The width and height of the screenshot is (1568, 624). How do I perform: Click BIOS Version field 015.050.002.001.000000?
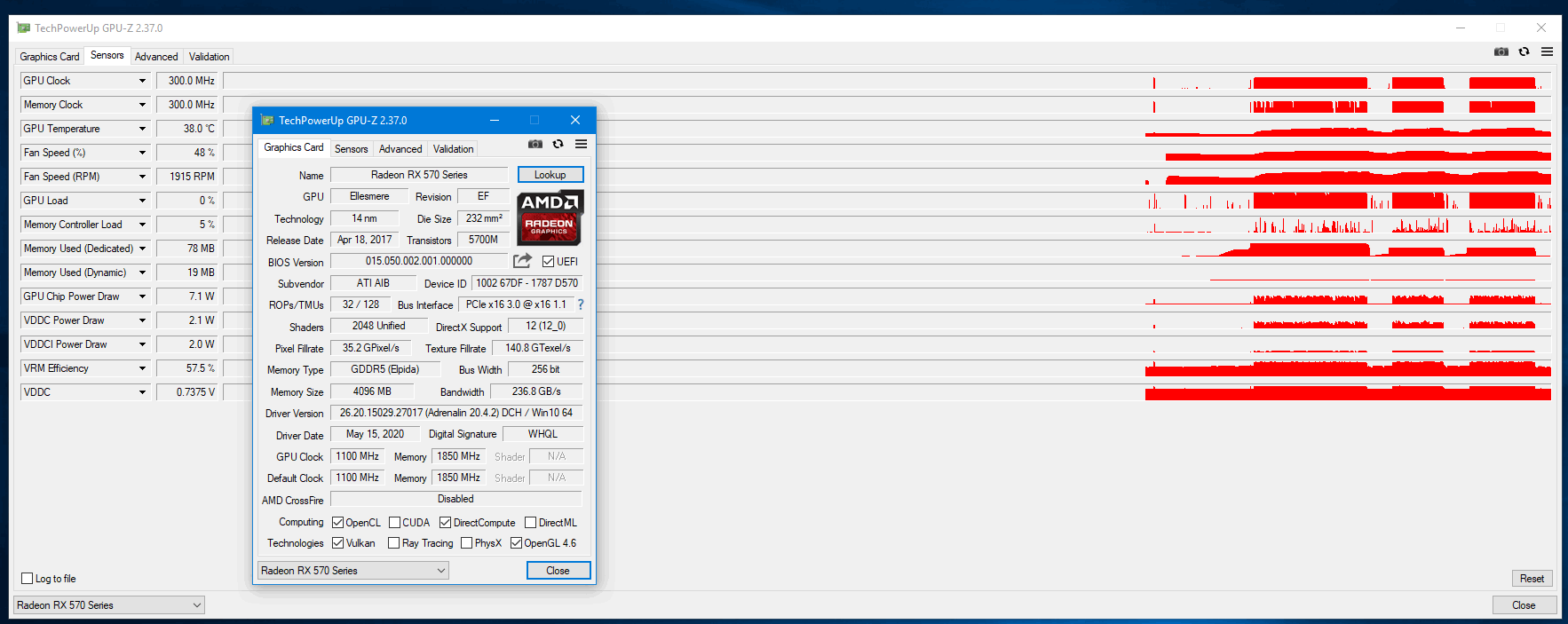point(419,261)
